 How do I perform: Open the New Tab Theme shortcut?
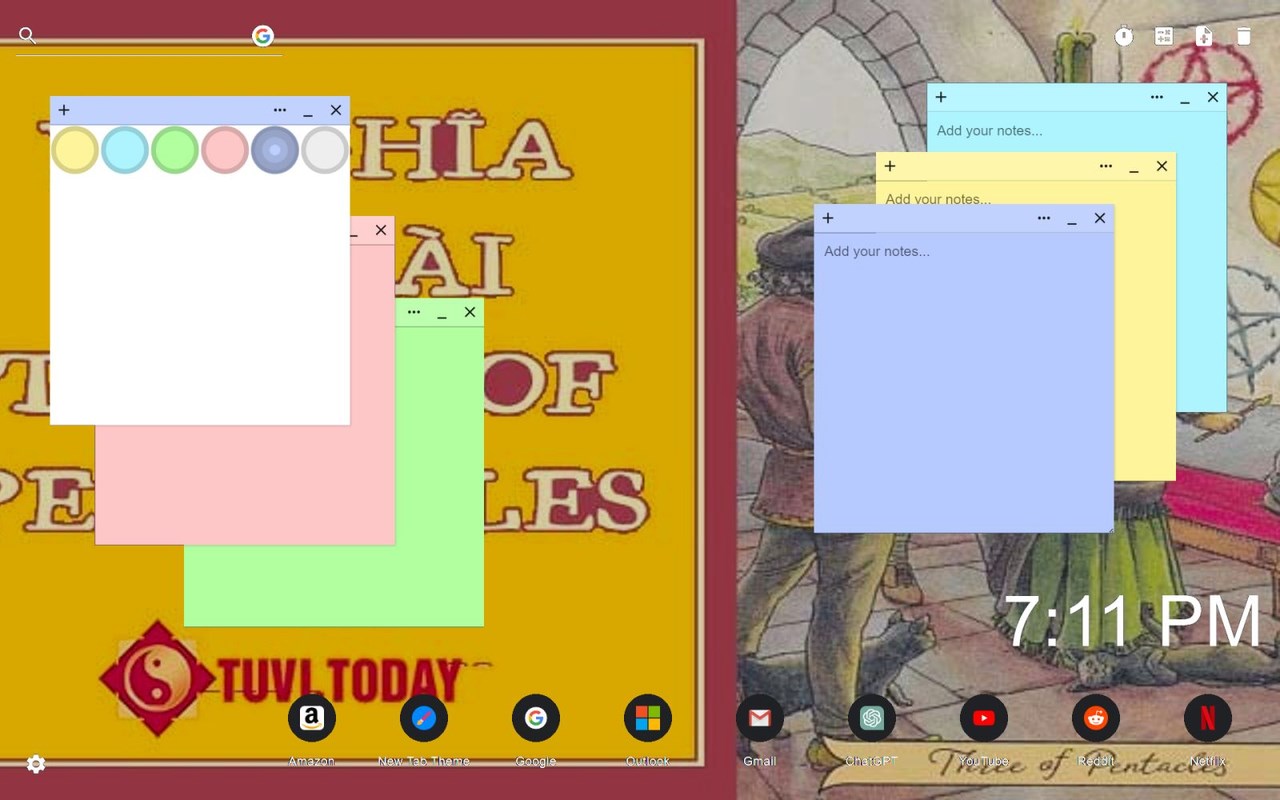pos(424,718)
